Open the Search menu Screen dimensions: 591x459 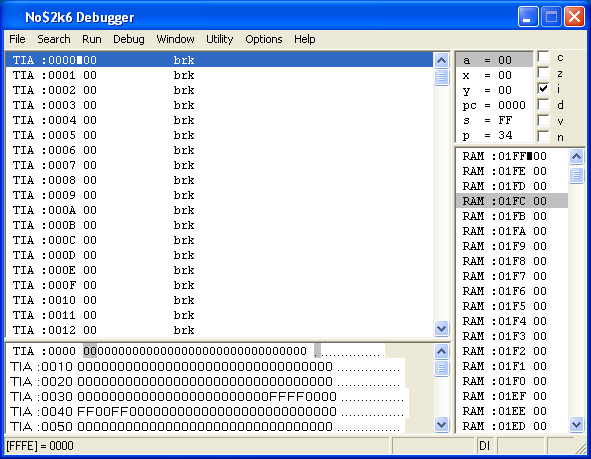point(54,39)
